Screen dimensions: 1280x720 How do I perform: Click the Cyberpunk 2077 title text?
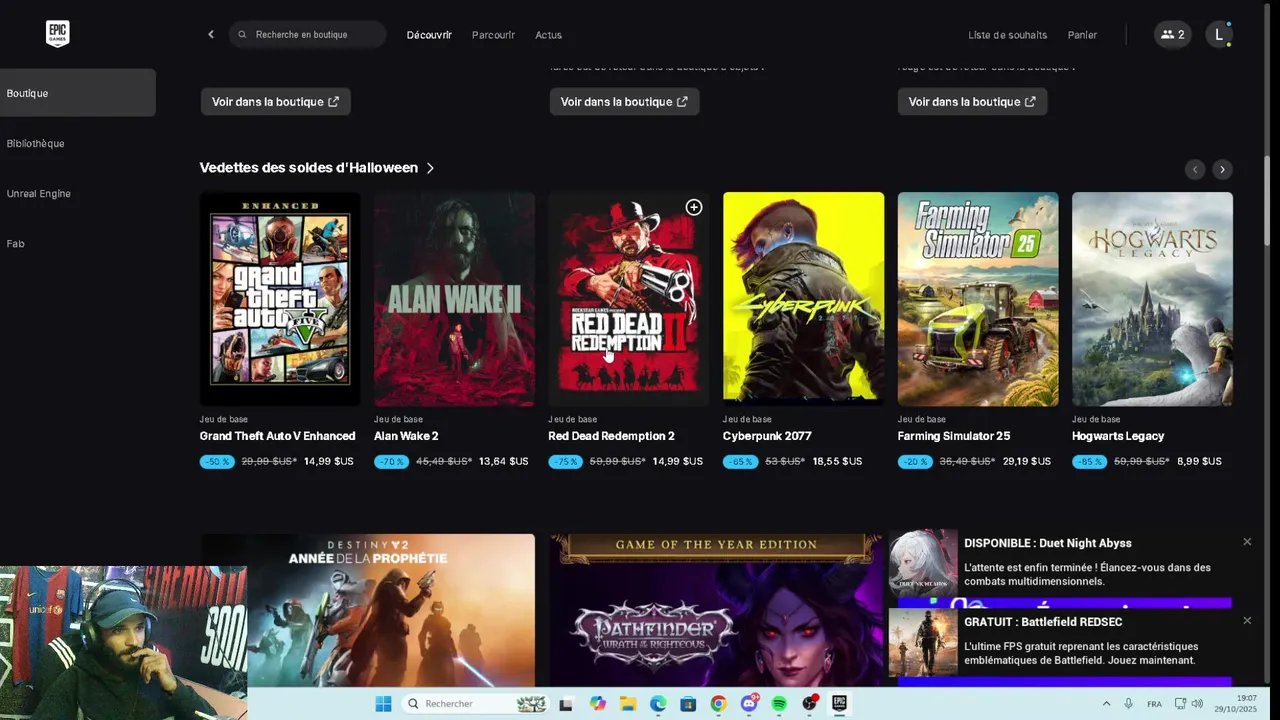767,436
